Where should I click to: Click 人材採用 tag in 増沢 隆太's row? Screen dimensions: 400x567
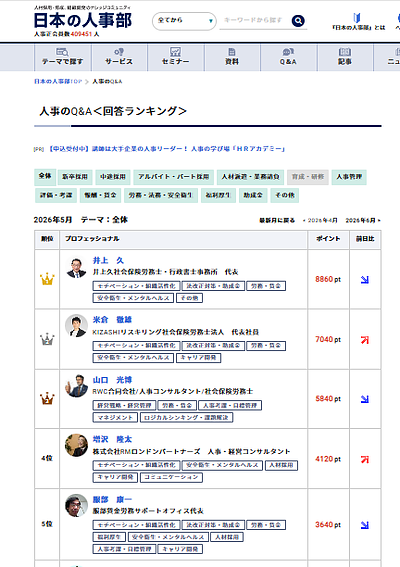(281, 465)
